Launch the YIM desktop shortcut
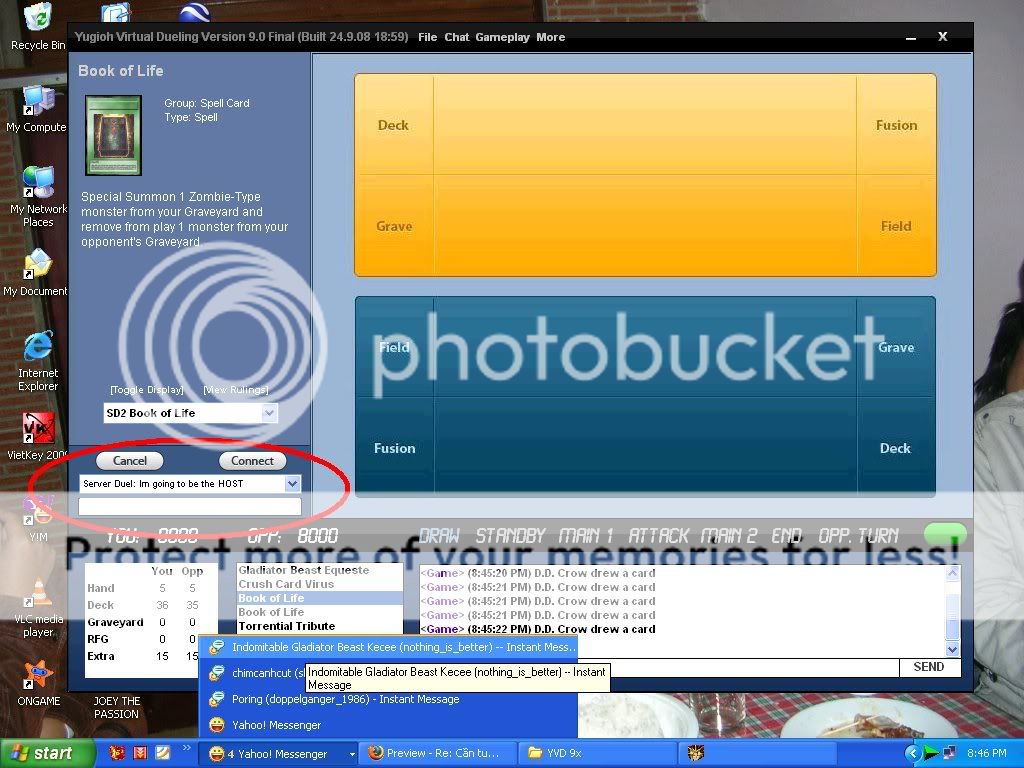 [38, 519]
